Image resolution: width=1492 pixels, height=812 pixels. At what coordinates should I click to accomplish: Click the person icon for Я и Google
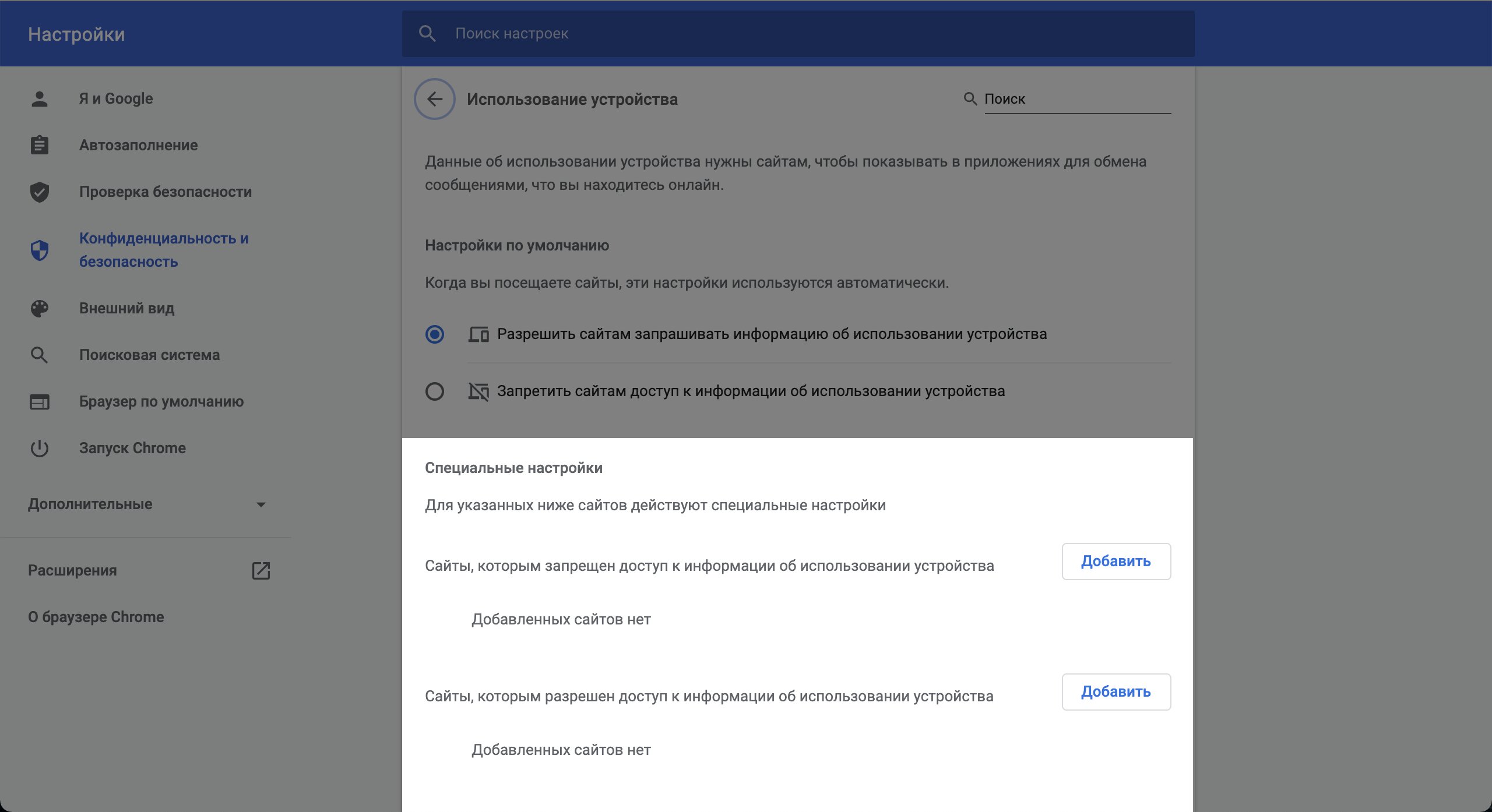[40, 98]
